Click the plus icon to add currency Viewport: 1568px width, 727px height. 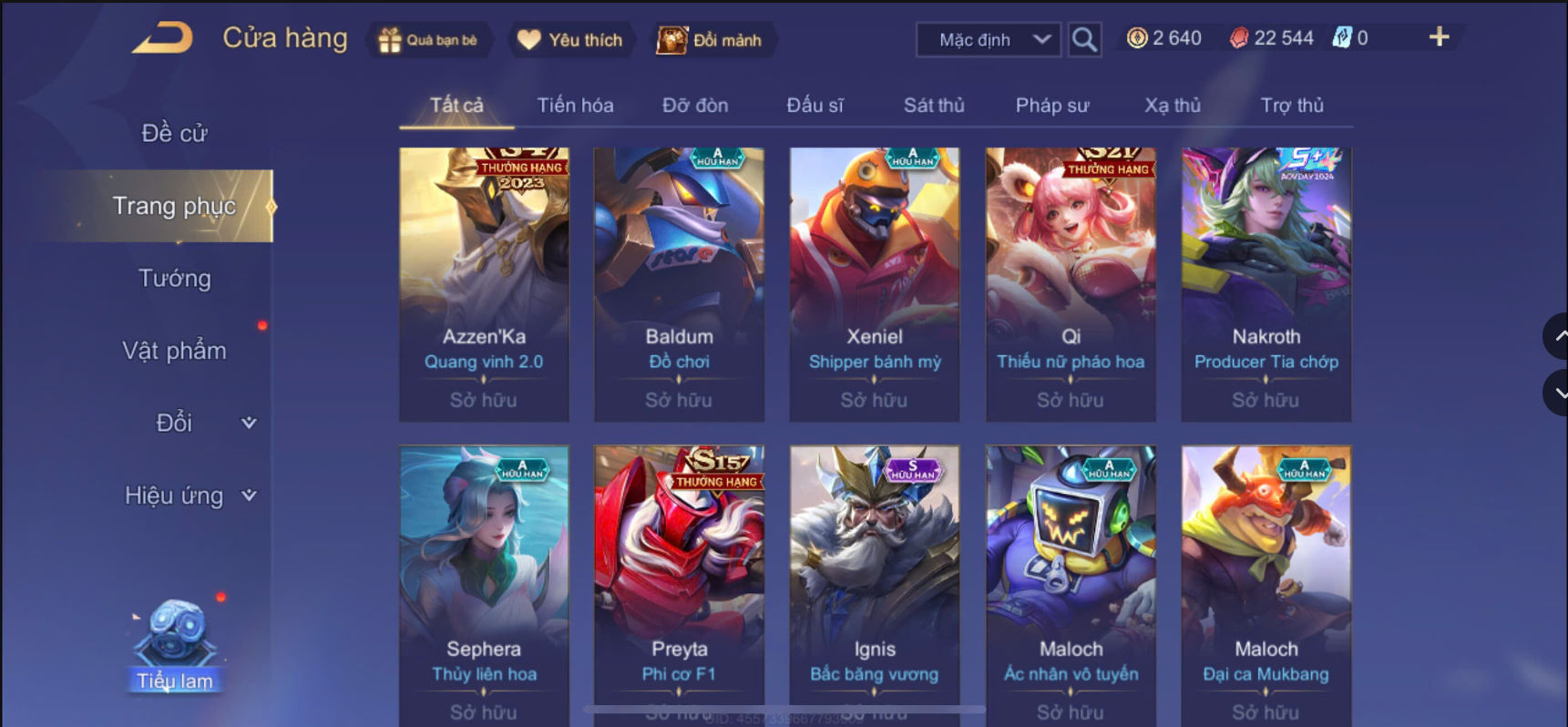(1439, 37)
